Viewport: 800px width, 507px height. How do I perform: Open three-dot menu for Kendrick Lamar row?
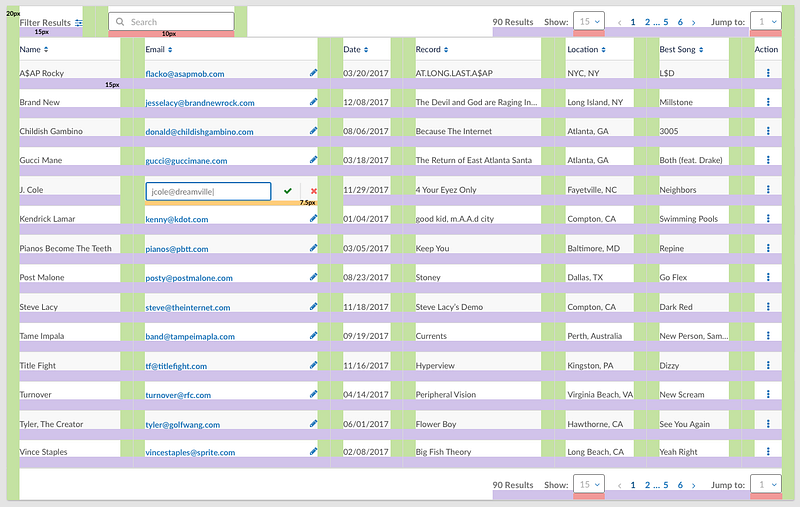tap(768, 219)
